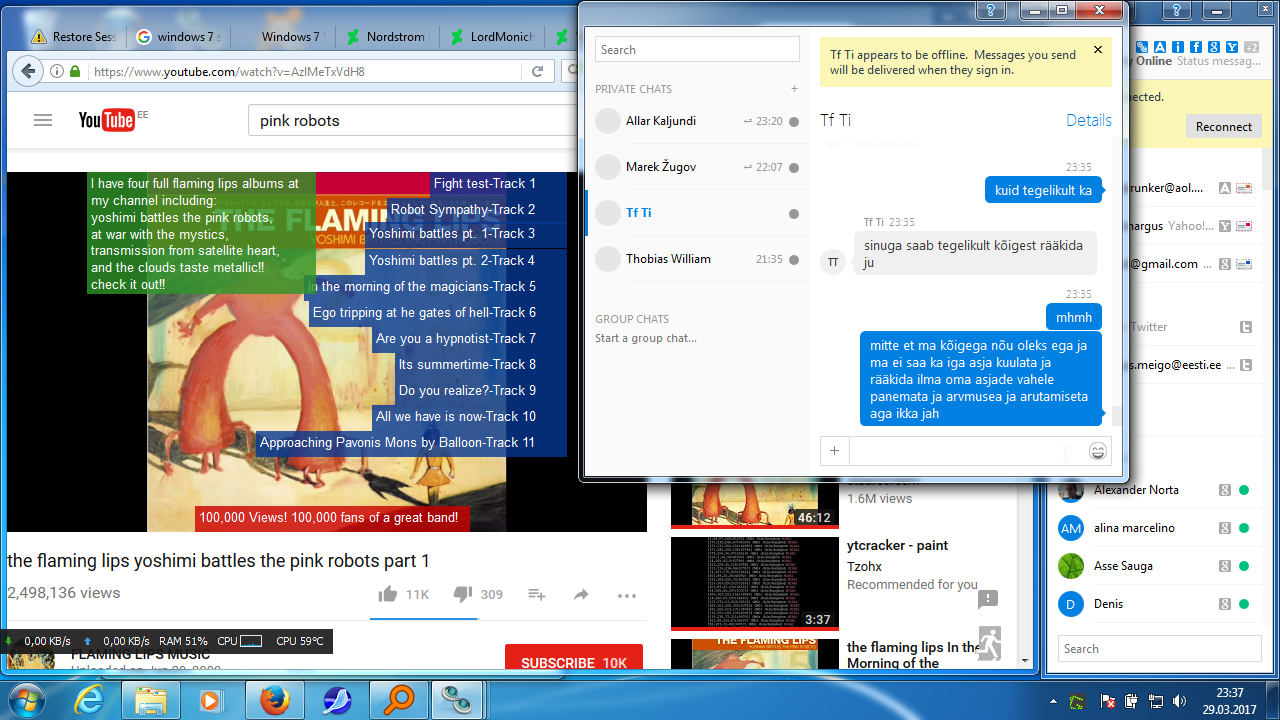This screenshot has height=720, width=1280.
Task: Launch Firefox from the taskbar
Action: (273, 700)
